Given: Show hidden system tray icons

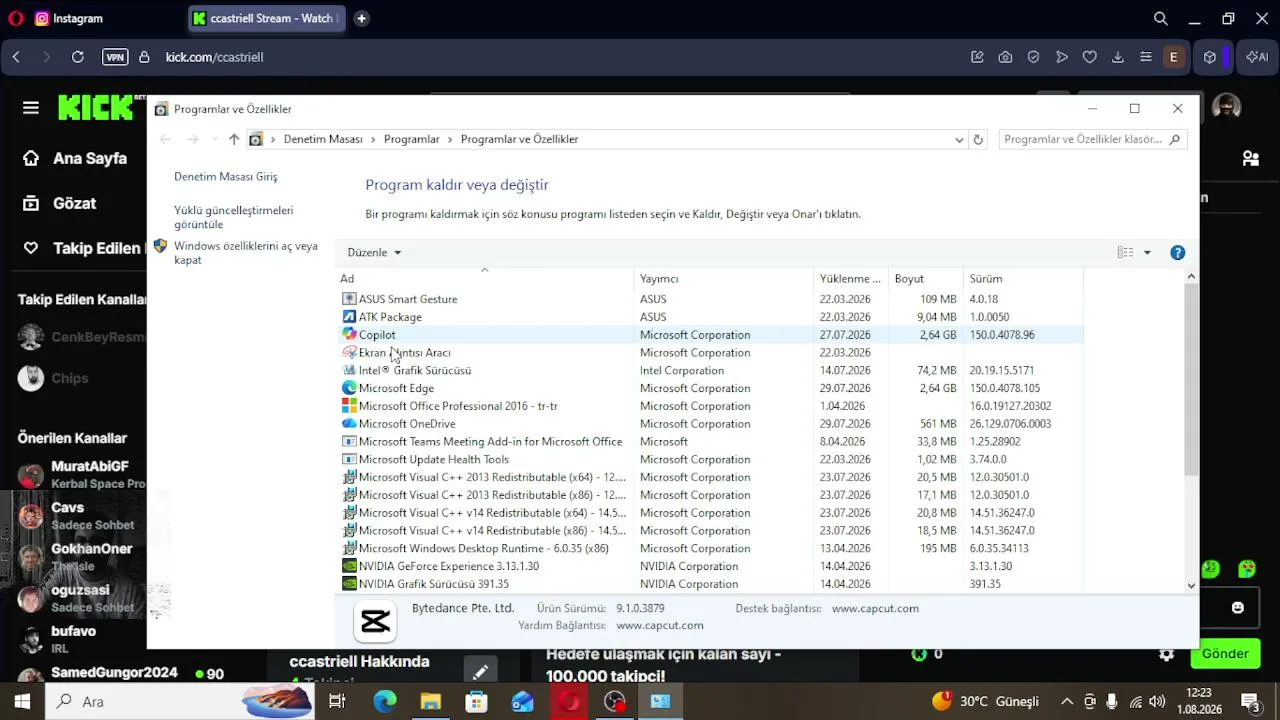Looking at the screenshot, I should point(1067,701).
